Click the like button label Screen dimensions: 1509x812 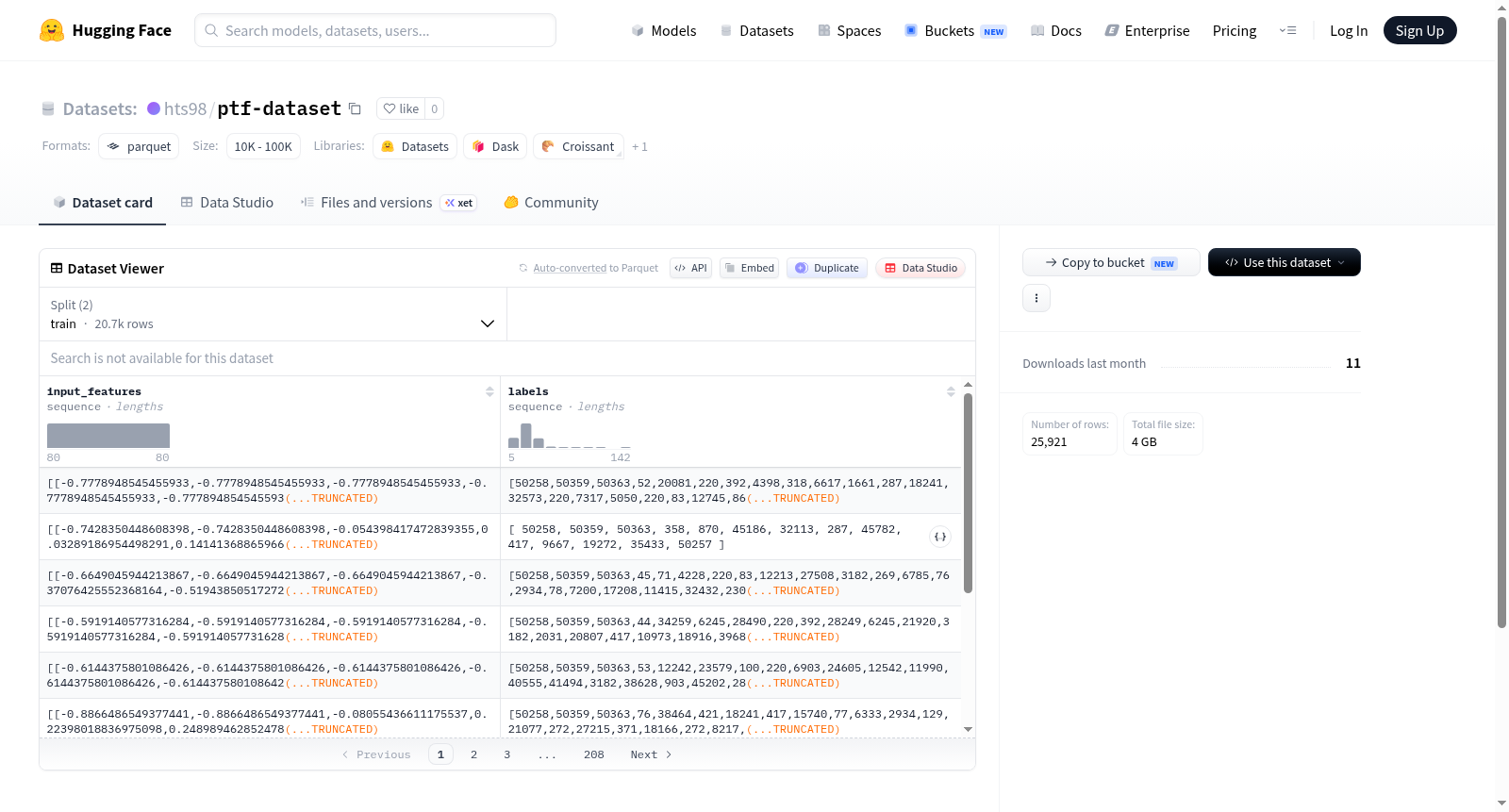coord(409,108)
